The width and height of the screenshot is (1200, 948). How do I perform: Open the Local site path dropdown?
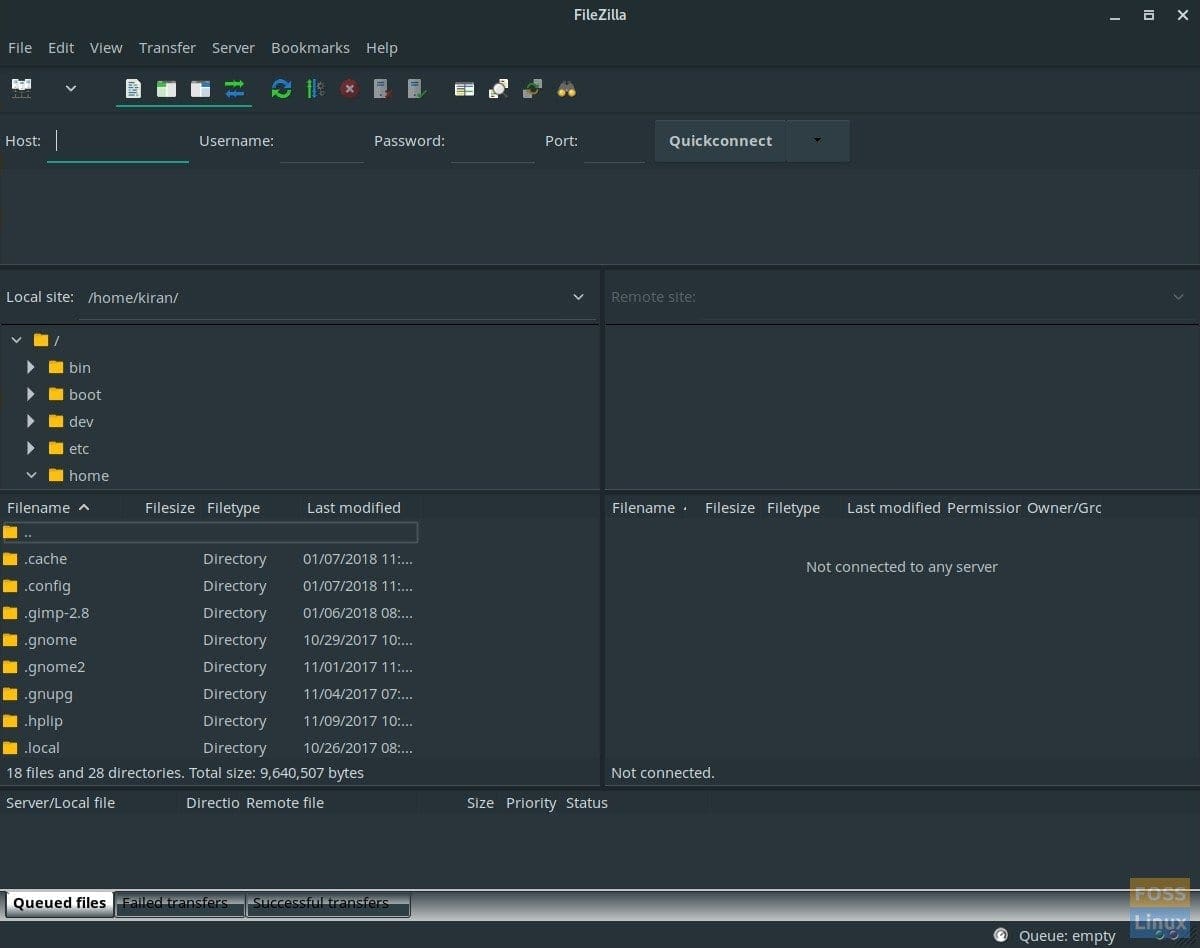click(578, 297)
